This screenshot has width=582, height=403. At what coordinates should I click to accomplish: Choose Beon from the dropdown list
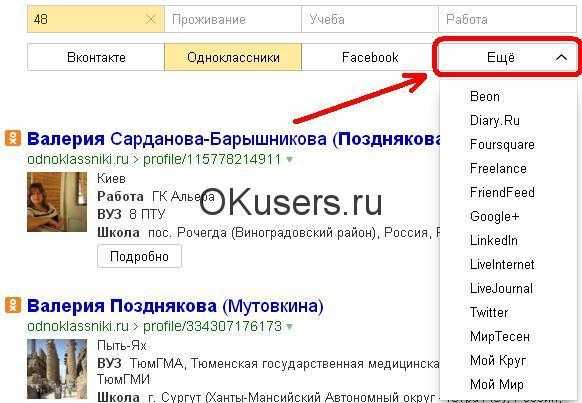484,96
